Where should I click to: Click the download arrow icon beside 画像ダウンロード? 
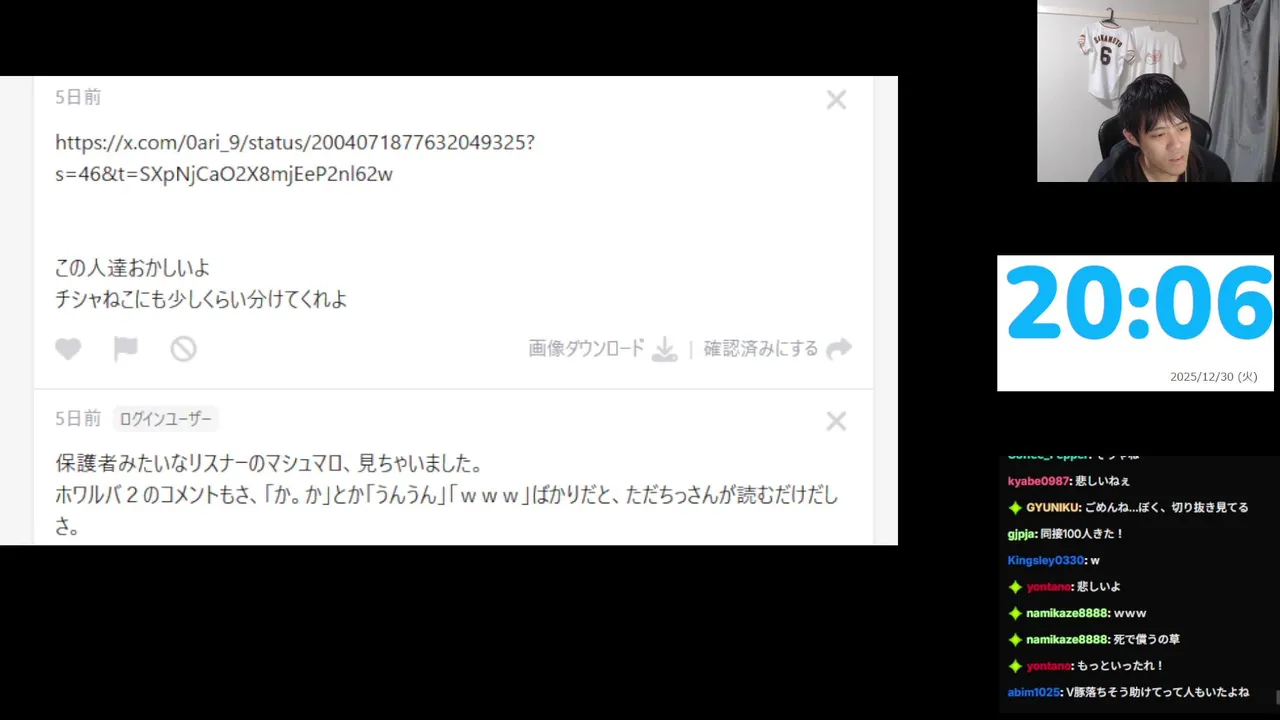(x=665, y=349)
